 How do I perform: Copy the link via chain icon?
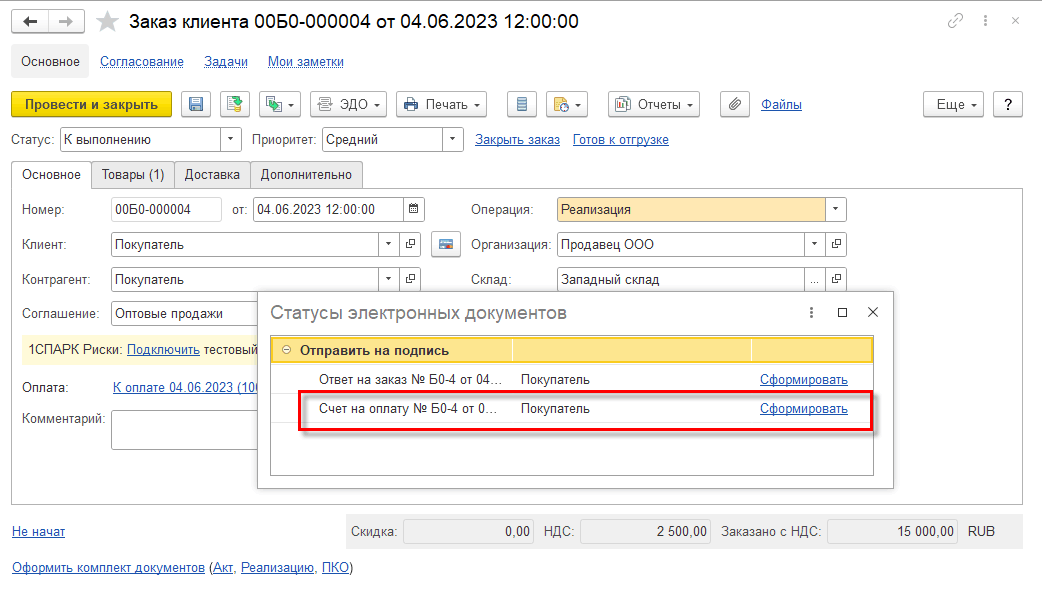point(955,21)
